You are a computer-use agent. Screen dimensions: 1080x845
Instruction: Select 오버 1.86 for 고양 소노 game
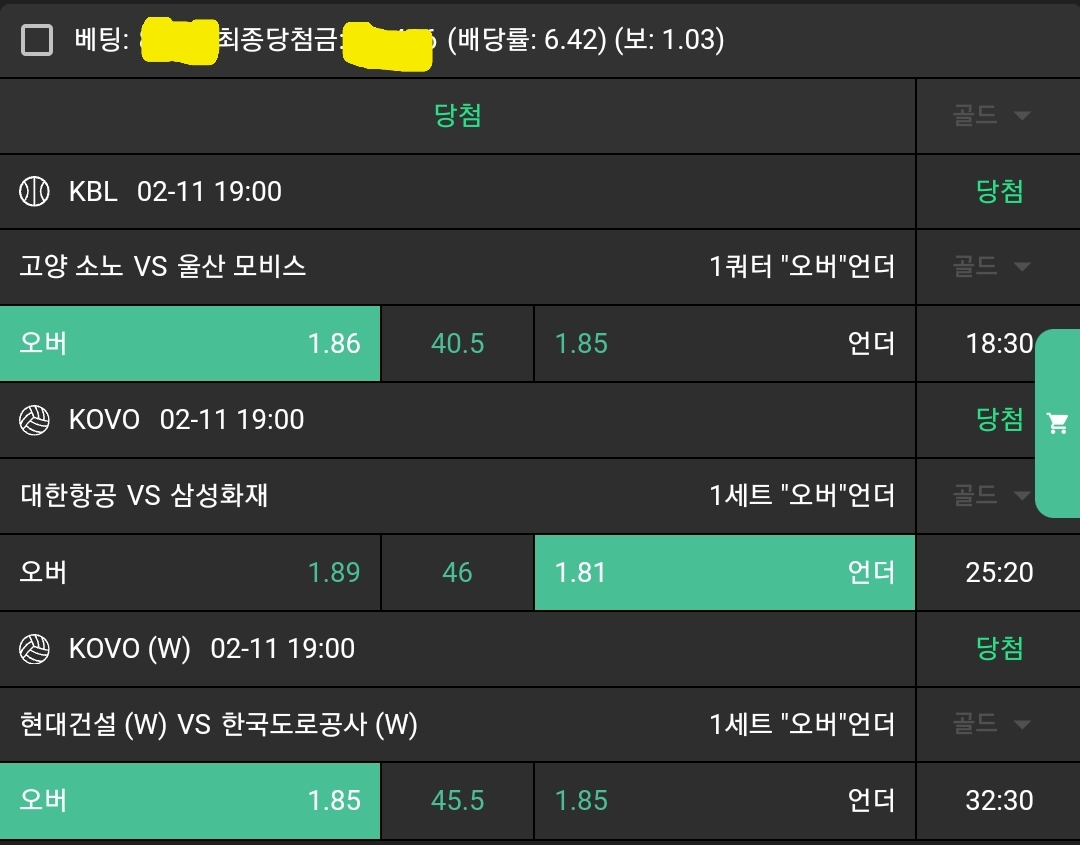[190, 344]
